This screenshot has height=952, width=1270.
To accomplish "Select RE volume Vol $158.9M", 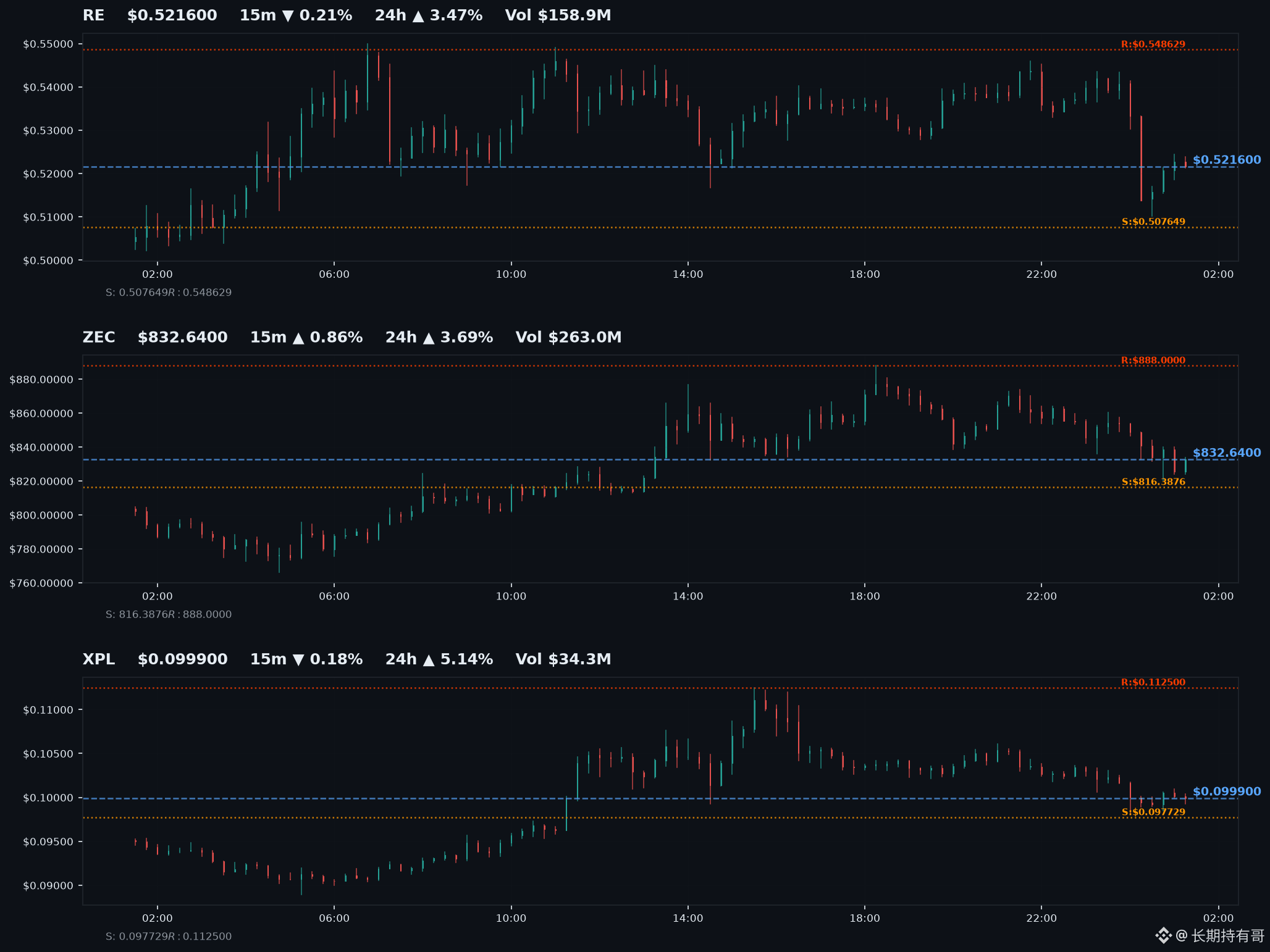I will click(558, 15).
